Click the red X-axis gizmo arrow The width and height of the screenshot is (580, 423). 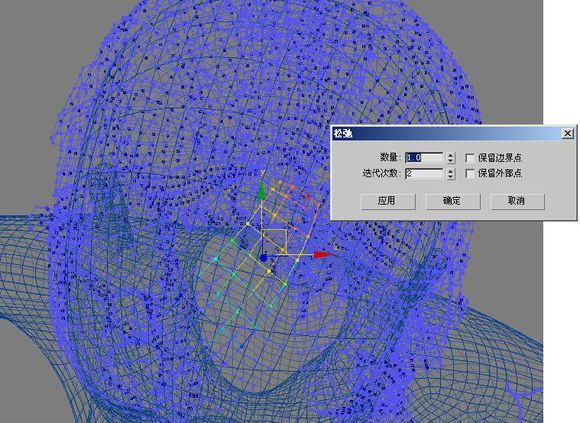(324, 254)
